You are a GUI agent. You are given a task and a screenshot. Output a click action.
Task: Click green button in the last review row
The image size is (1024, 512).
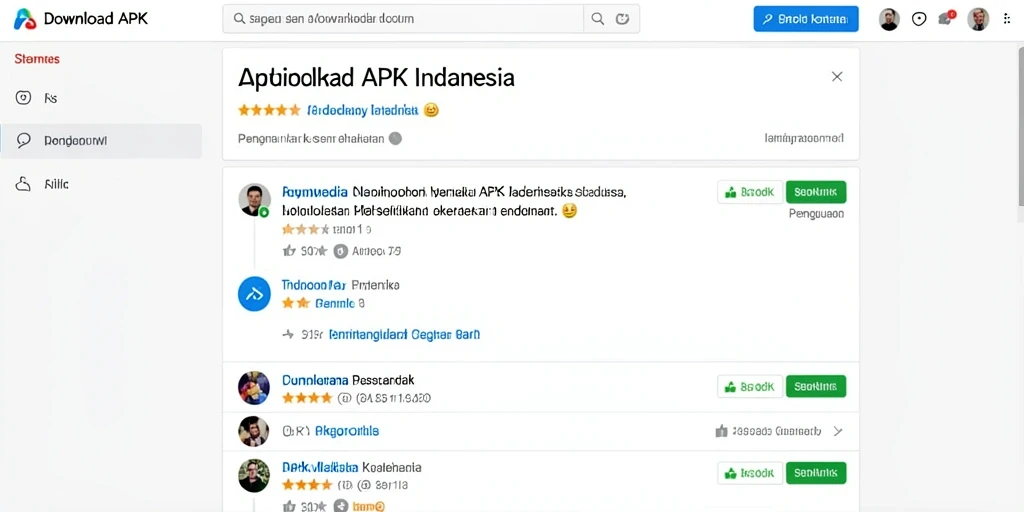click(816, 473)
